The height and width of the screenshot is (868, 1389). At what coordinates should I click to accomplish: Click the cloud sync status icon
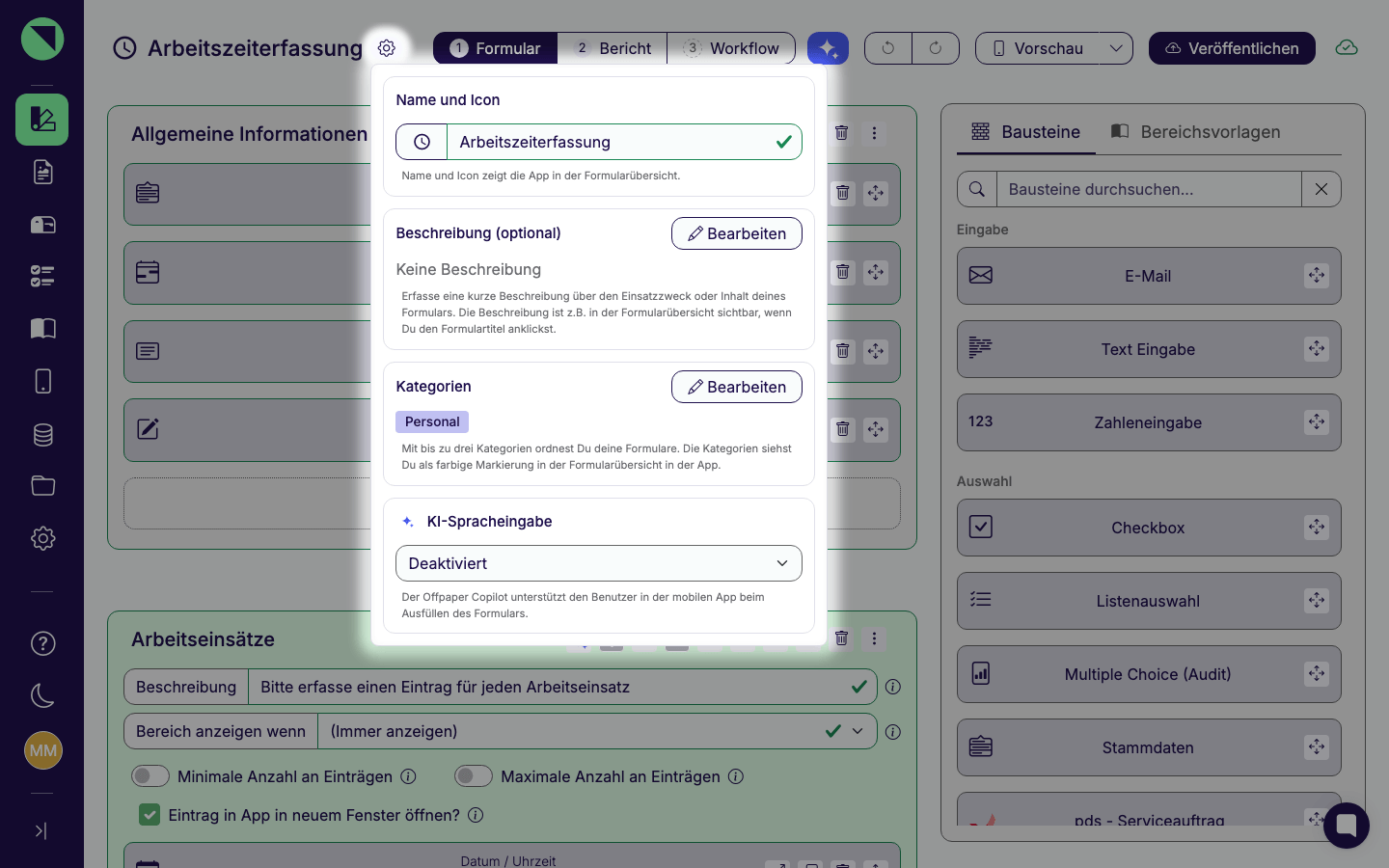[x=1347, y=48]
